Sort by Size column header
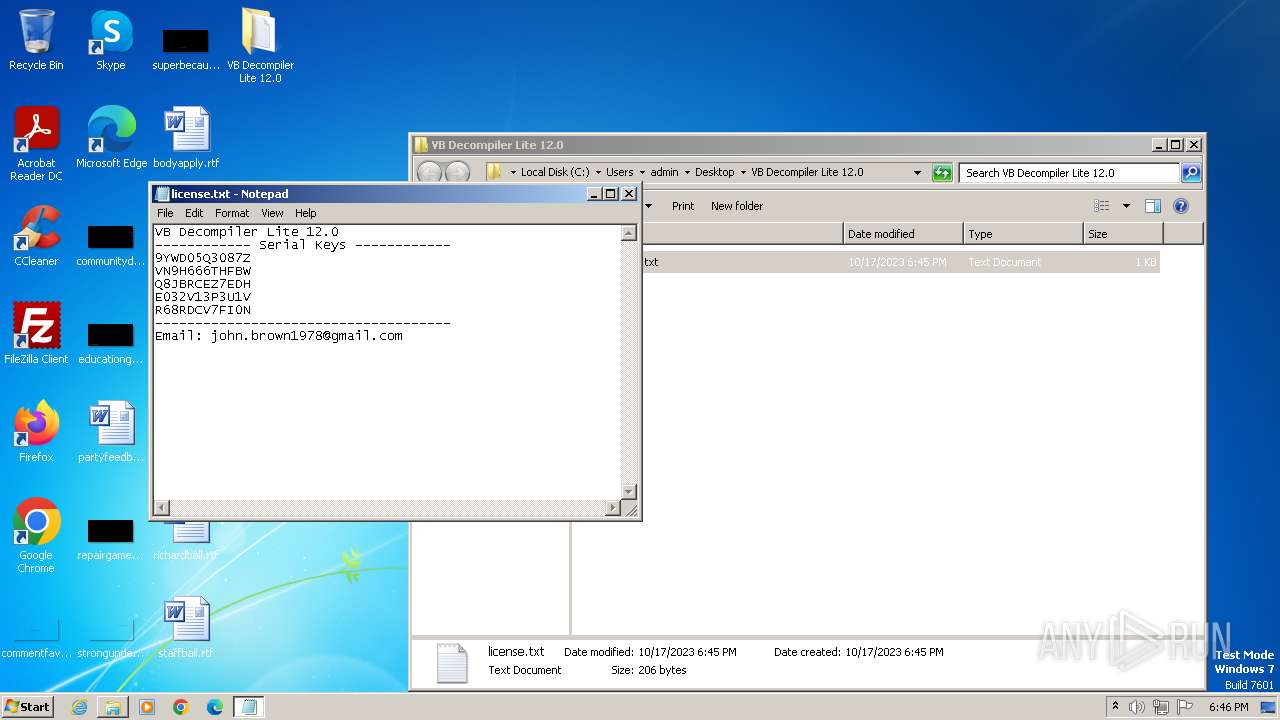The height and width of the screenshot is (720, 1280). [1123, 234]
